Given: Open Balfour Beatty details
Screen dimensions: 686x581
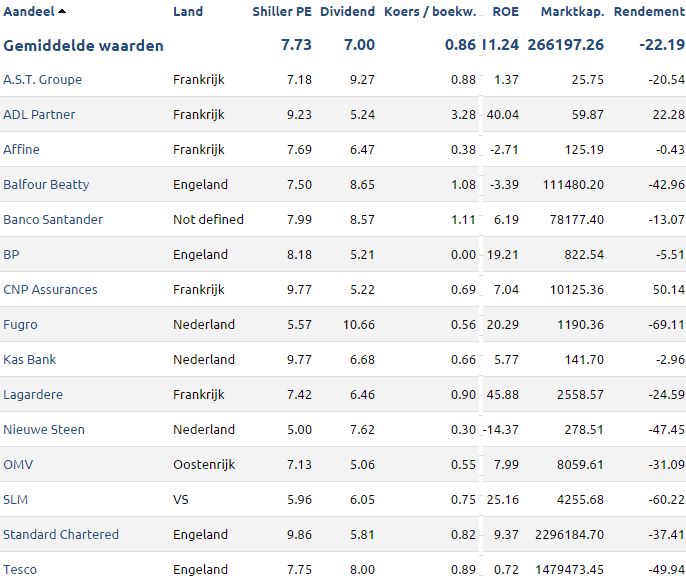Looking at the screenshot, I should click(x=46, y=185).
